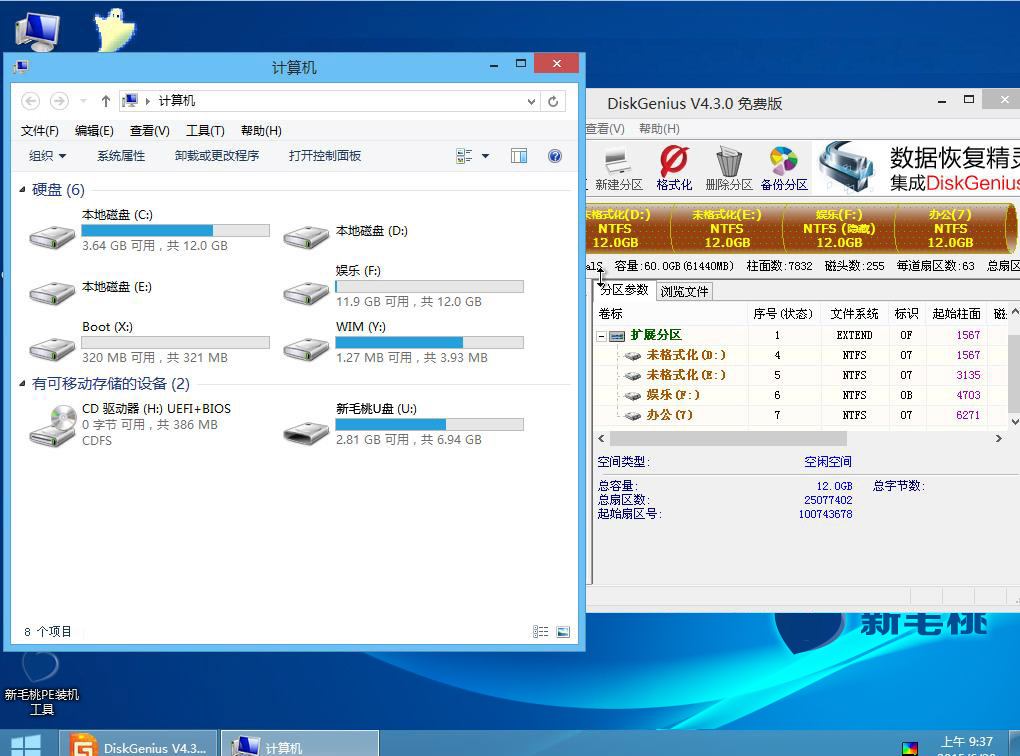Switch to large icons view in status bar
1020x756 pixels.
pyautogui.click(x=563, y=632)
